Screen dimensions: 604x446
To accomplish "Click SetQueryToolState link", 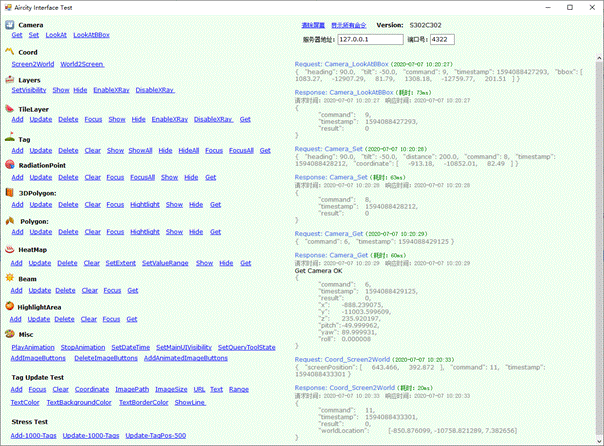I will (x=247, y=347).
